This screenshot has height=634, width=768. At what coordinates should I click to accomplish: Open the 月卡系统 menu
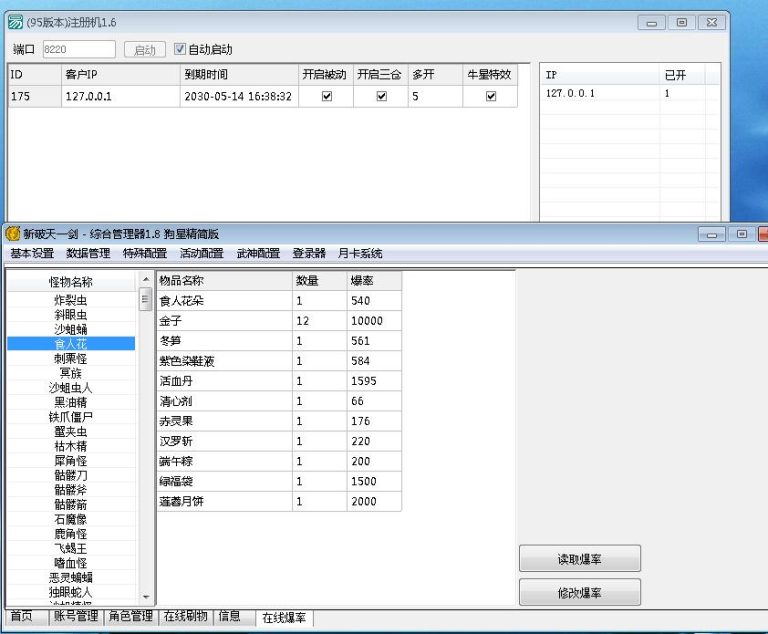(360, 254)
